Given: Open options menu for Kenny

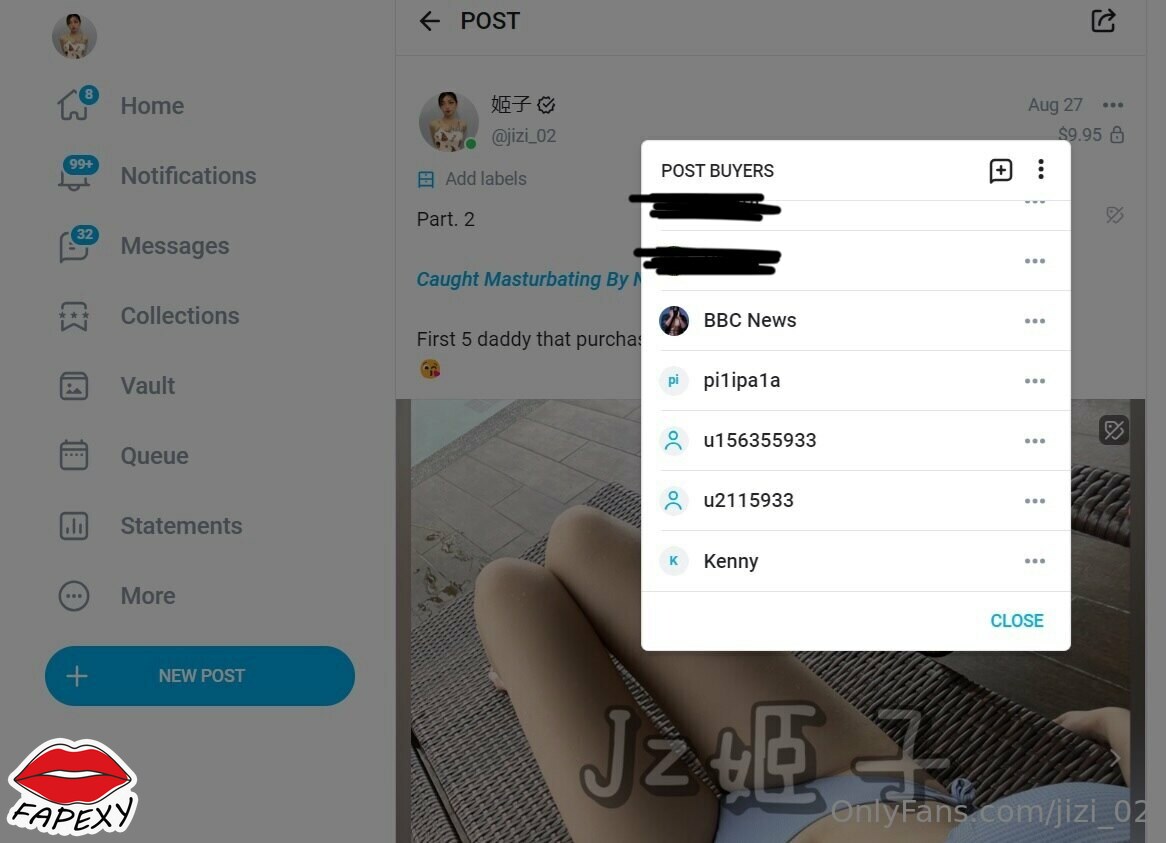Looking at the screenshot, I should [1035, 561].
